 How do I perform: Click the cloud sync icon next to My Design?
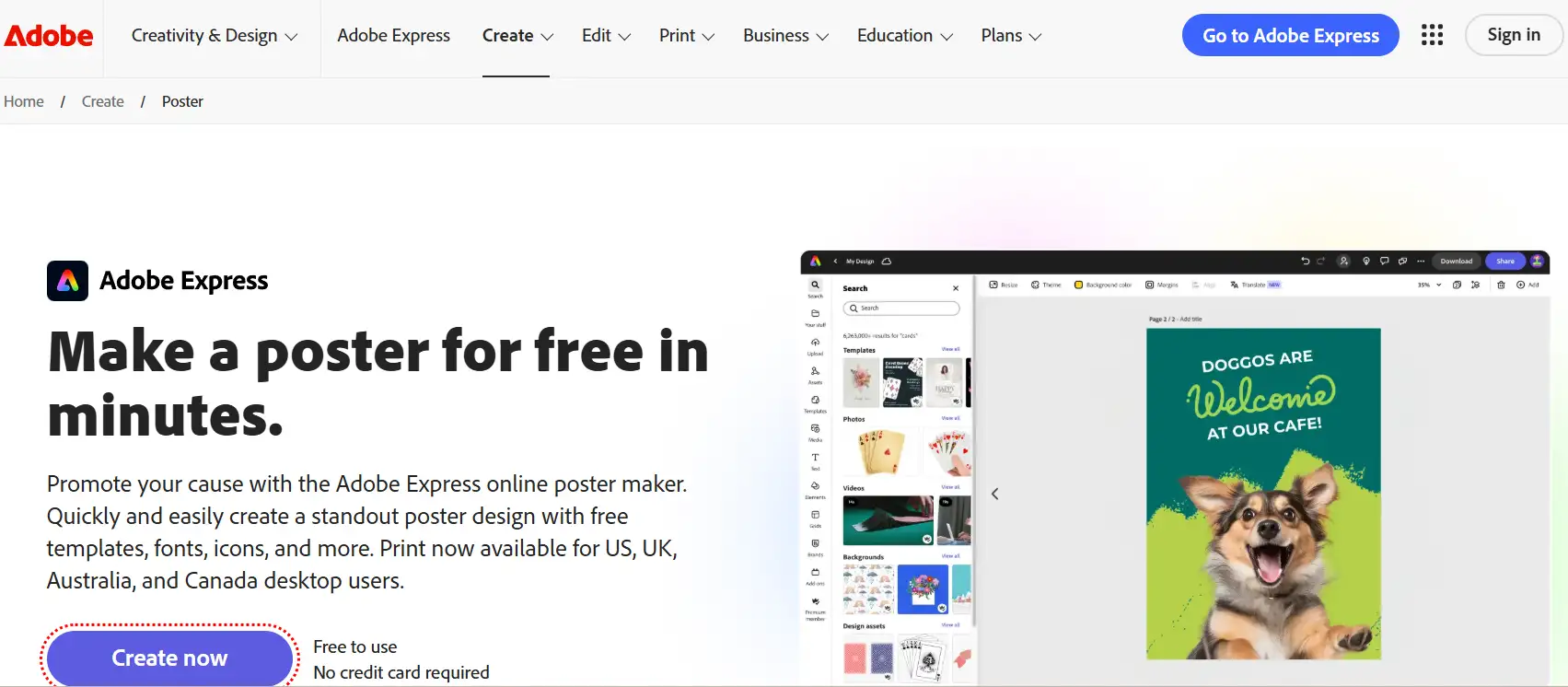click(x=887, y=262)
